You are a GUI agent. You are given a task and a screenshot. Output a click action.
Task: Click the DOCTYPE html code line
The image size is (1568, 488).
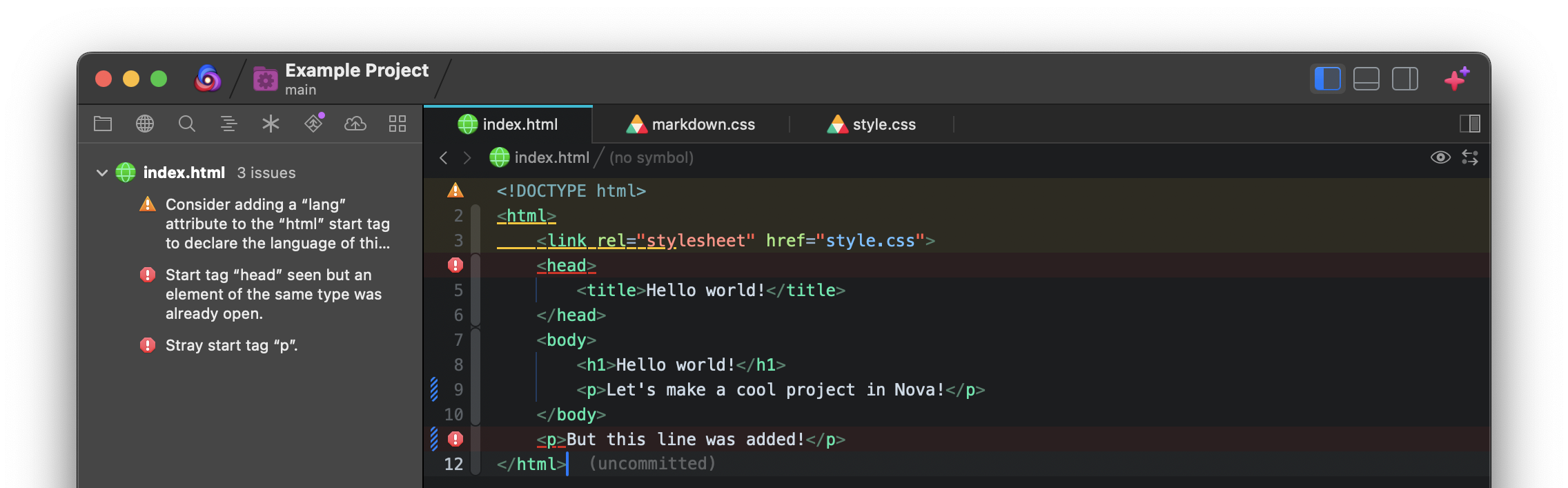point(571,191)
